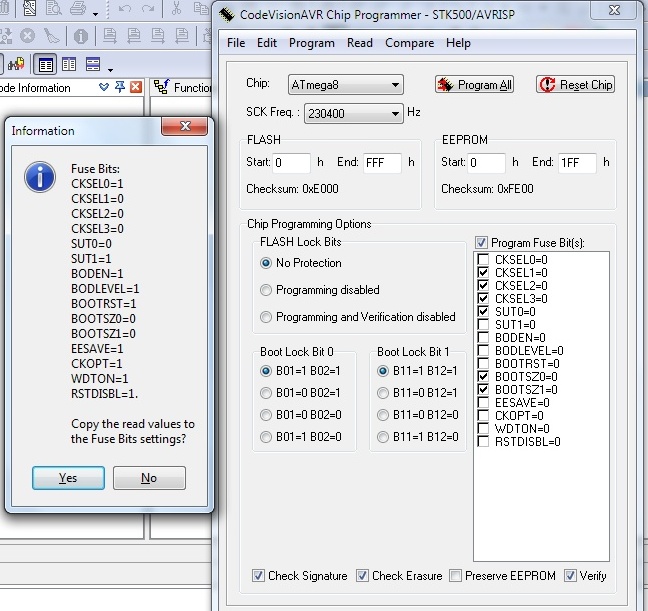The image size is (648, 611).
Task: Click the print icon in the toolbar
Action: coord(76,11)
